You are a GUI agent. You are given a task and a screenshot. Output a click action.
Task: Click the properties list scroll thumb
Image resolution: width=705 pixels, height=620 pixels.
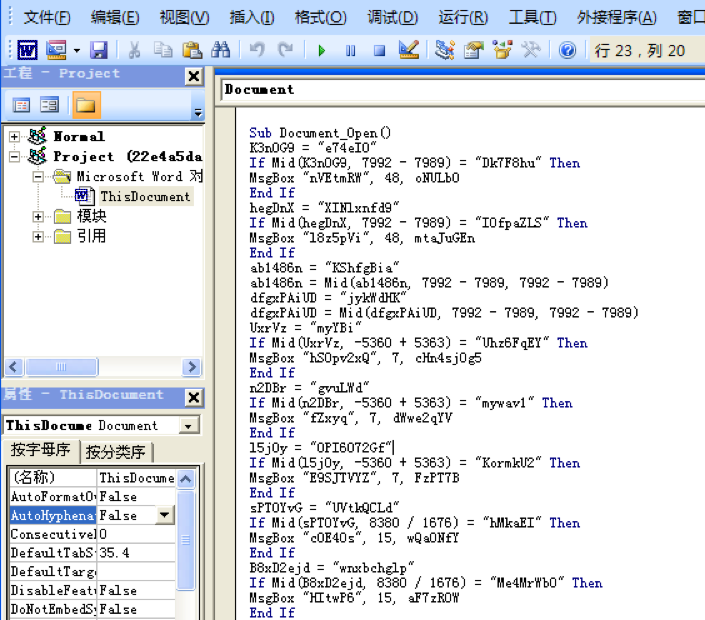pyautogui.click(x=186, y=540)
